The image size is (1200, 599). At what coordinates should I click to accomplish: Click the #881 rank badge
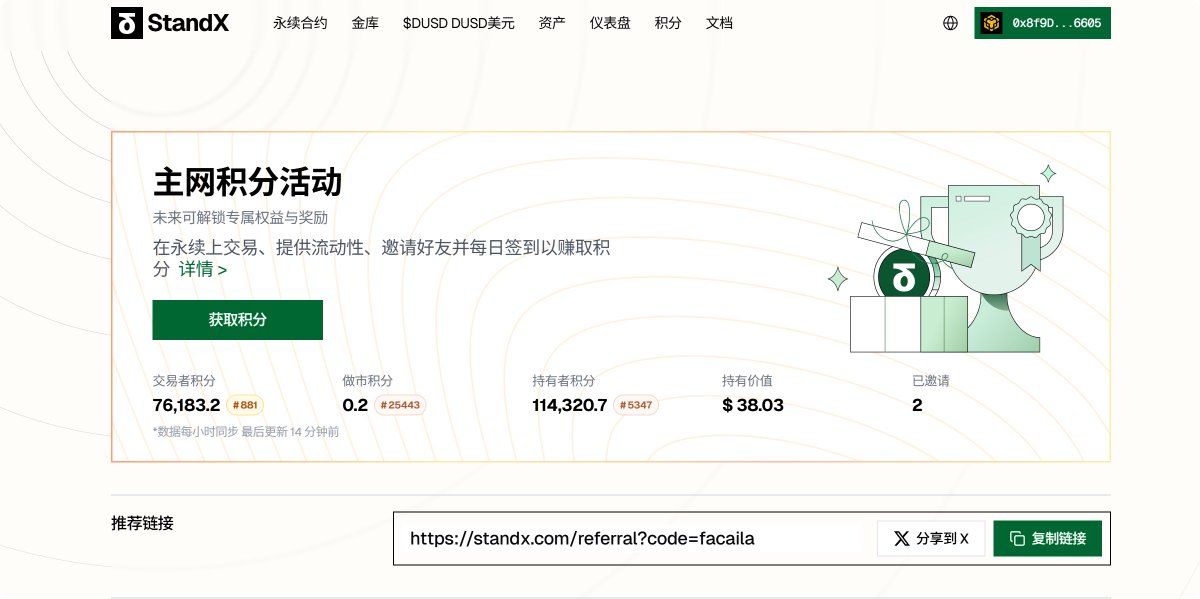[x=245, y=406]
